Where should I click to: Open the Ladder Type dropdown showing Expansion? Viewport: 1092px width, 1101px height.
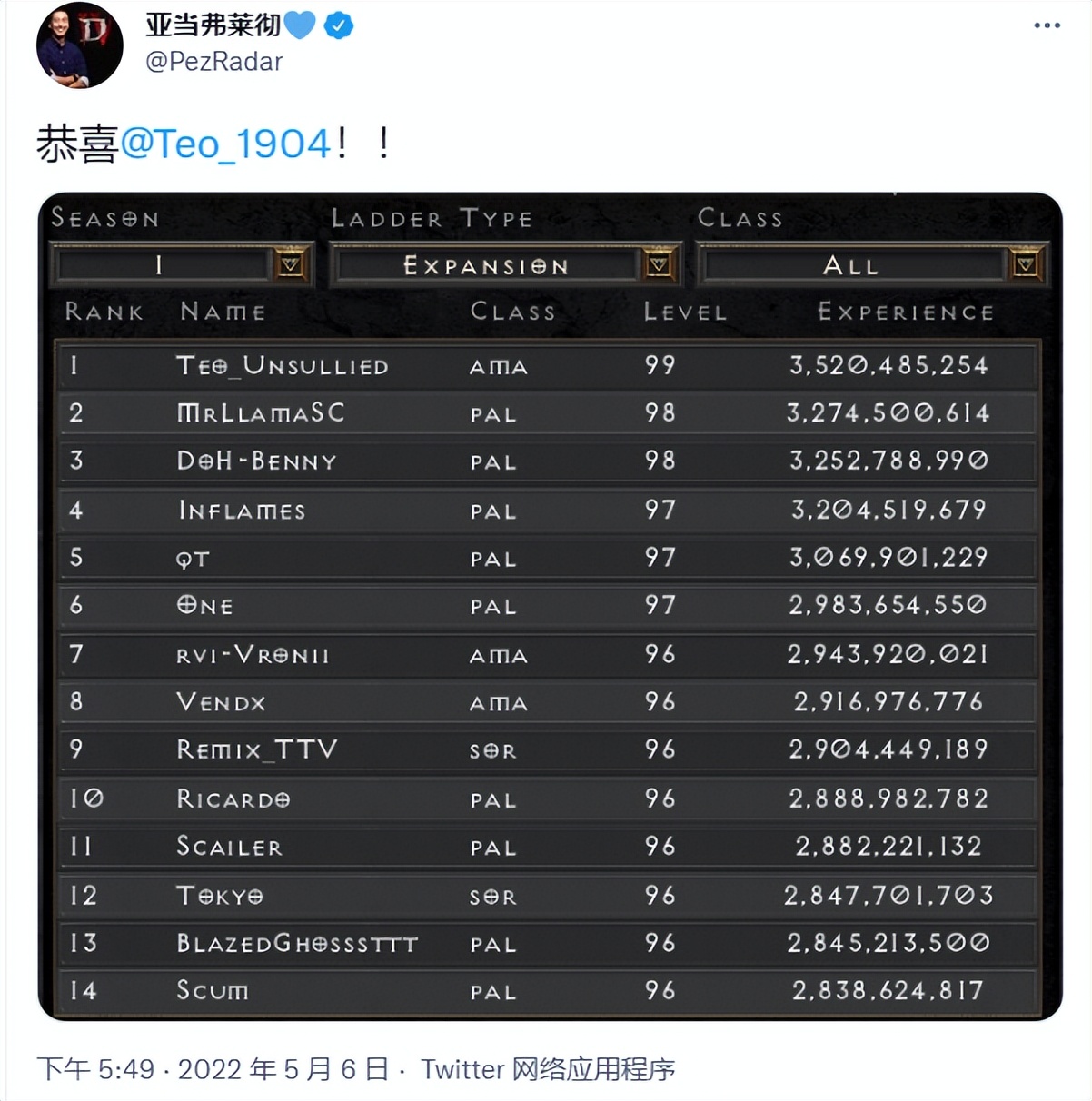(x=486, y=263)
